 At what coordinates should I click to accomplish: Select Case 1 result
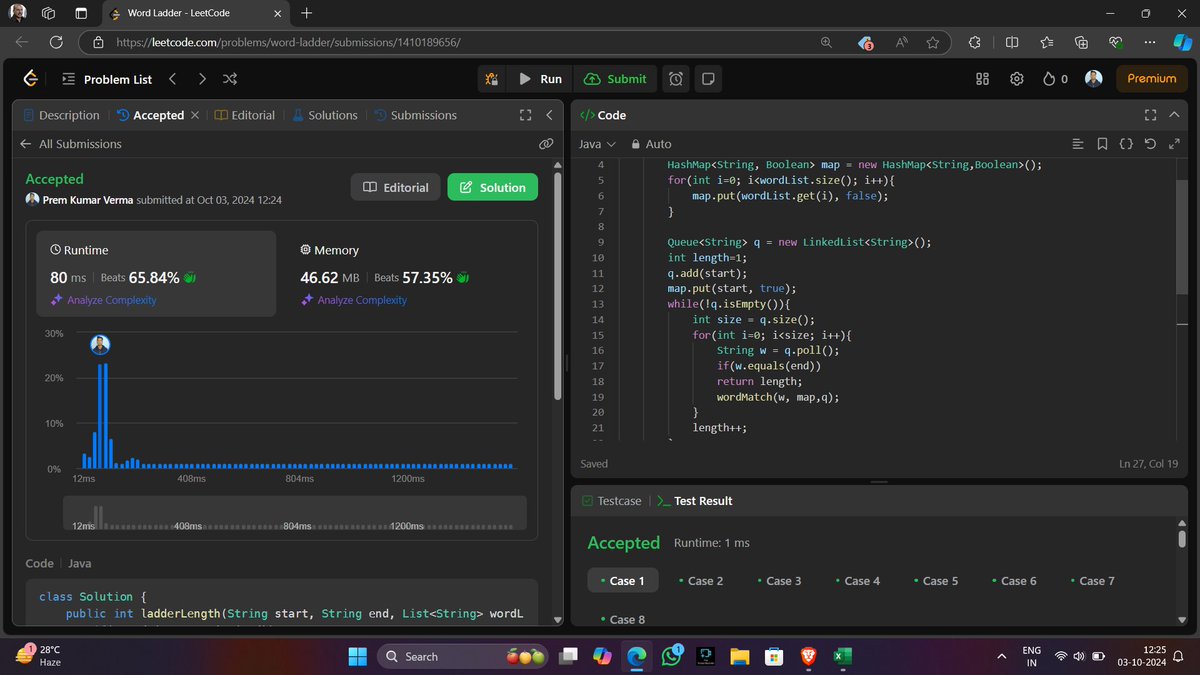622,581
